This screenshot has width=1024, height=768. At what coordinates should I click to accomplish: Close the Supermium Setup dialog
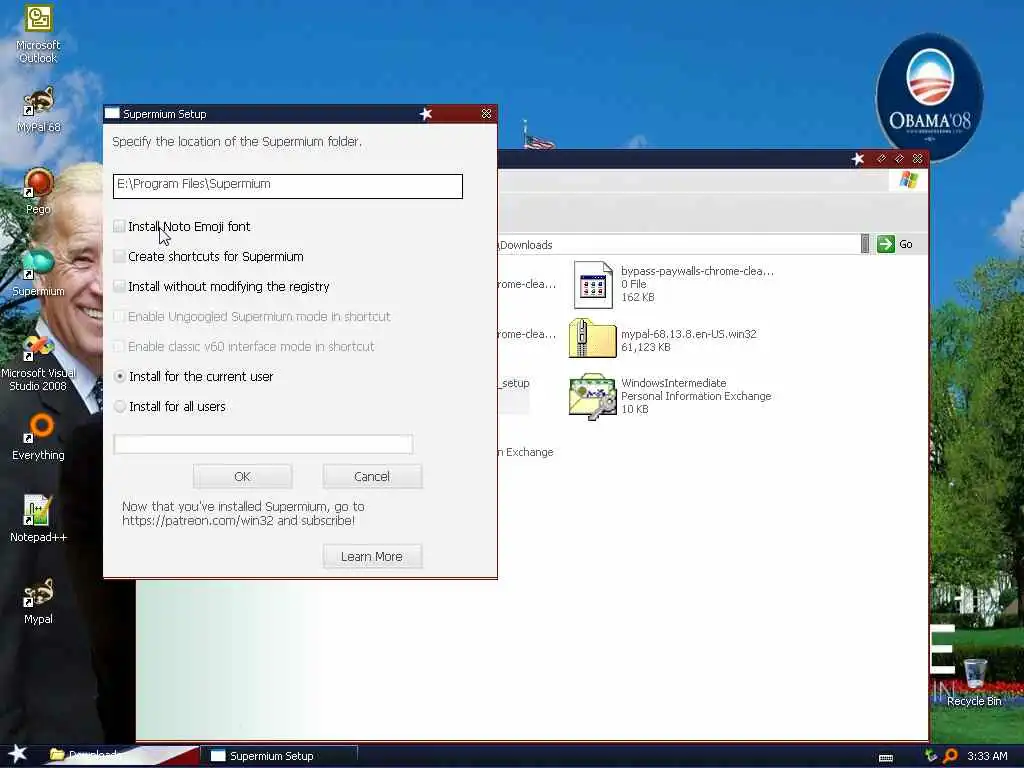pyautogui.click(x=487, y=114)
